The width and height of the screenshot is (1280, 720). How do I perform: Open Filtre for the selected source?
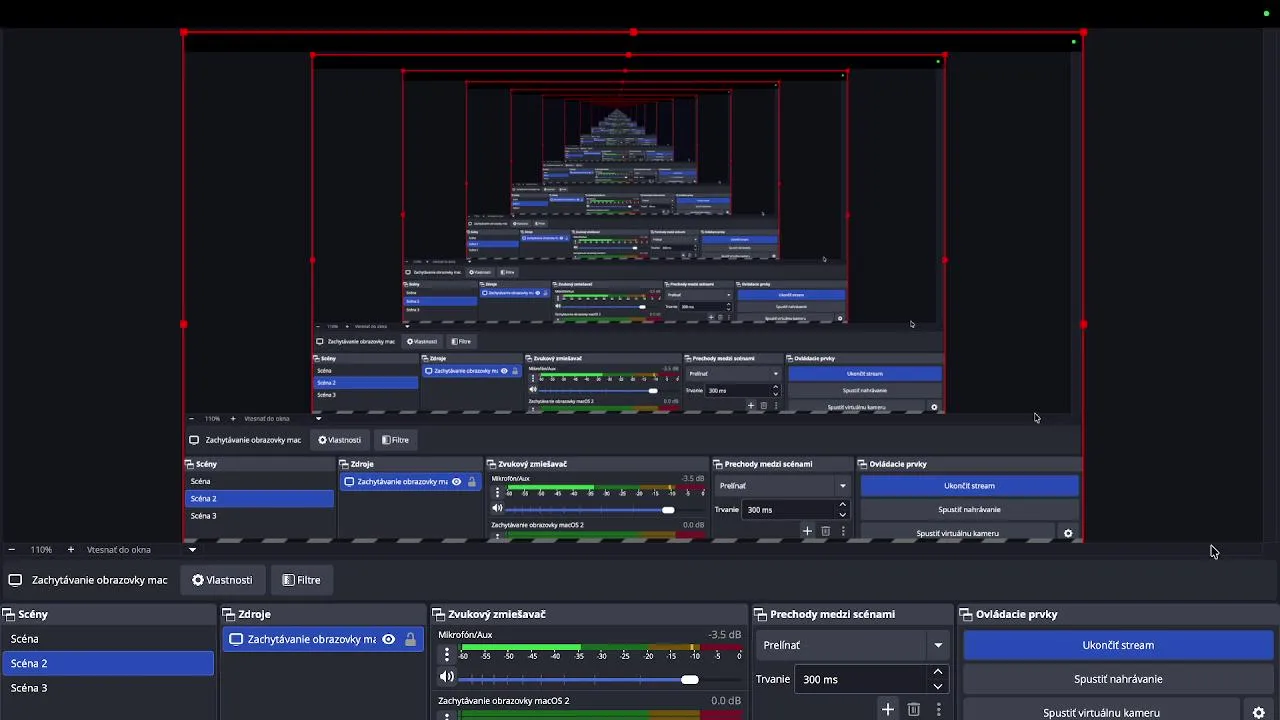301,580
